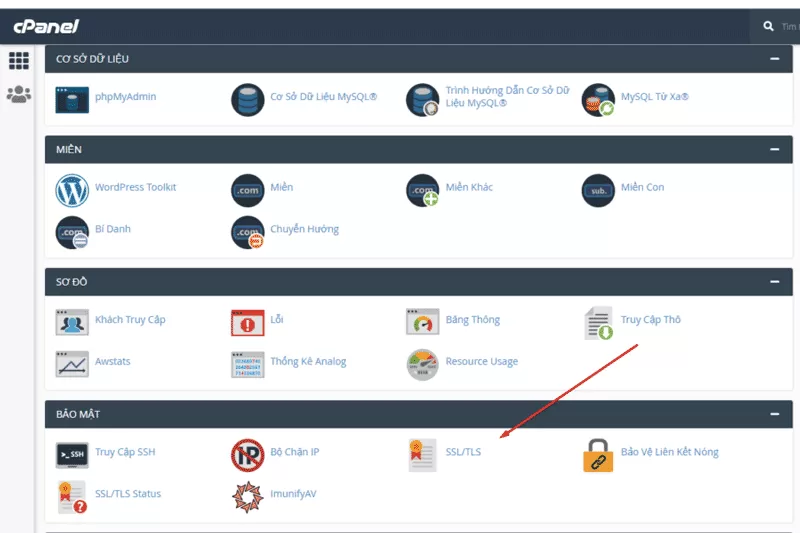Viewport: 800px width, 533px height.
Task: Open the Truy Cập SSH link
Action: click(x=125, y=452)
